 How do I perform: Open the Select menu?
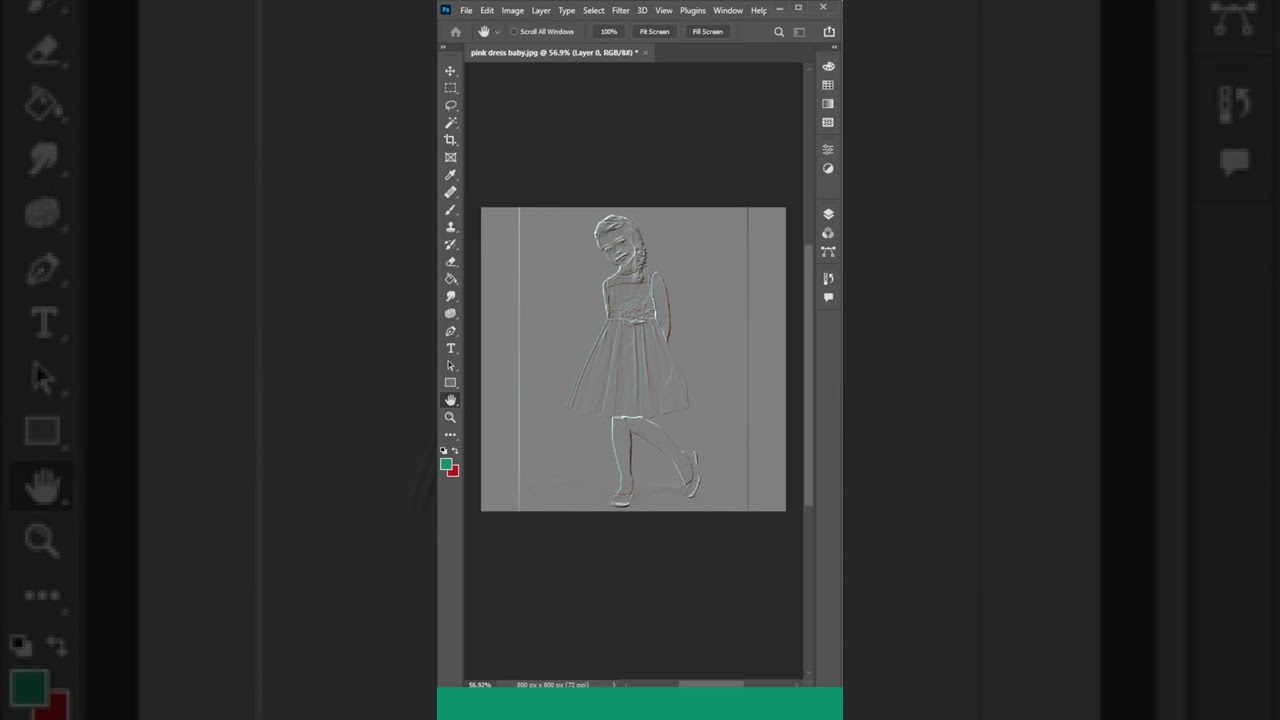point(594,11)
